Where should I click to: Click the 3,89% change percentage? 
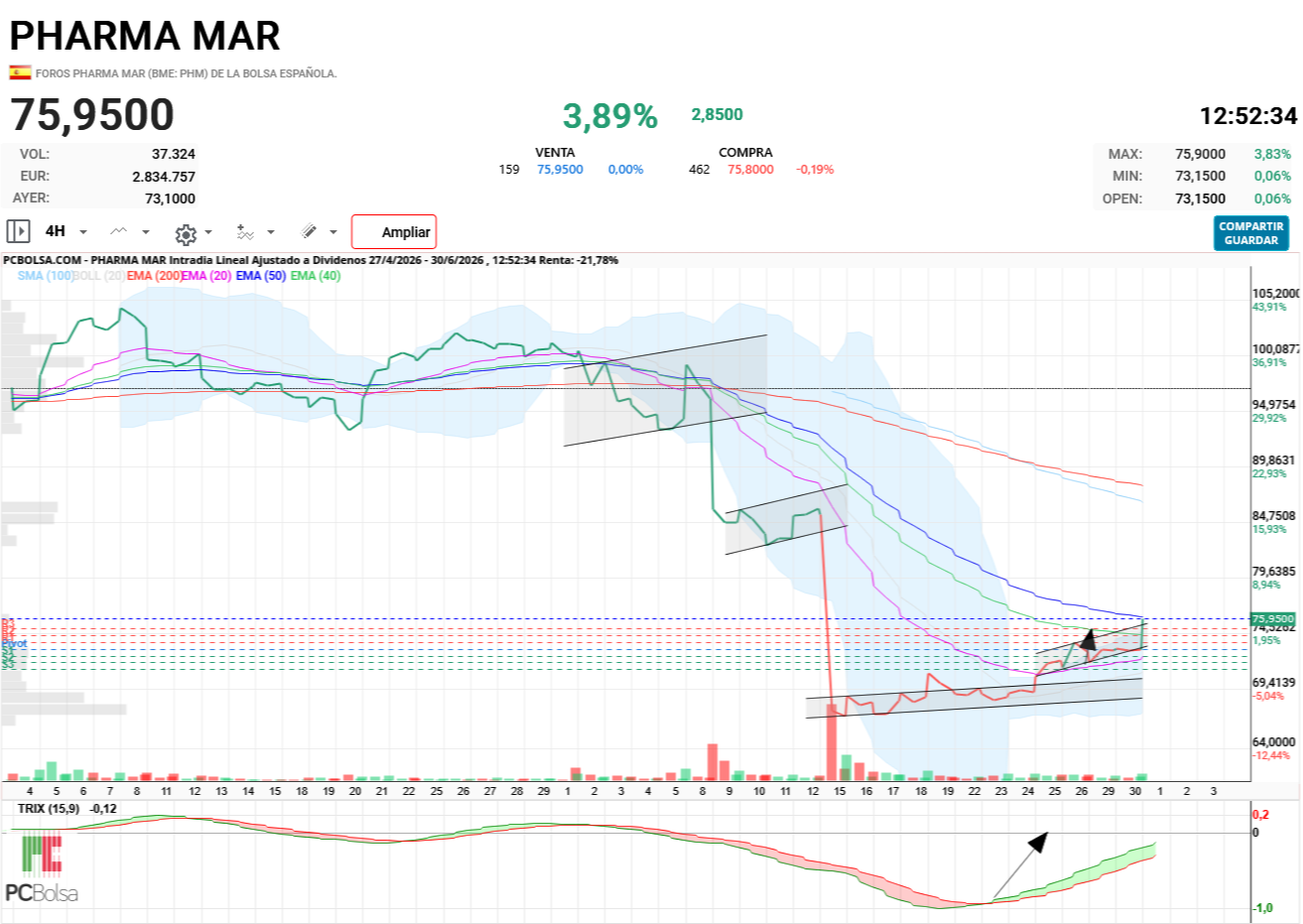click(610, 116)
